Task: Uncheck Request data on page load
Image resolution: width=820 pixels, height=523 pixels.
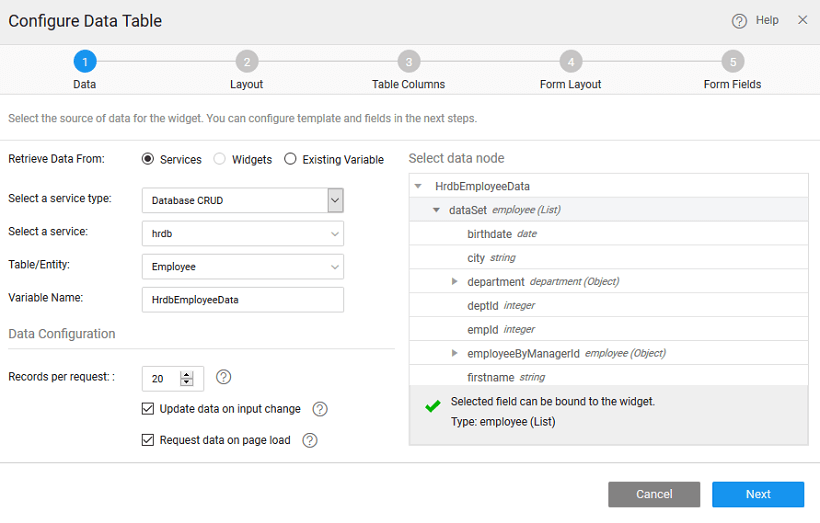Action: tap(148, 440)
